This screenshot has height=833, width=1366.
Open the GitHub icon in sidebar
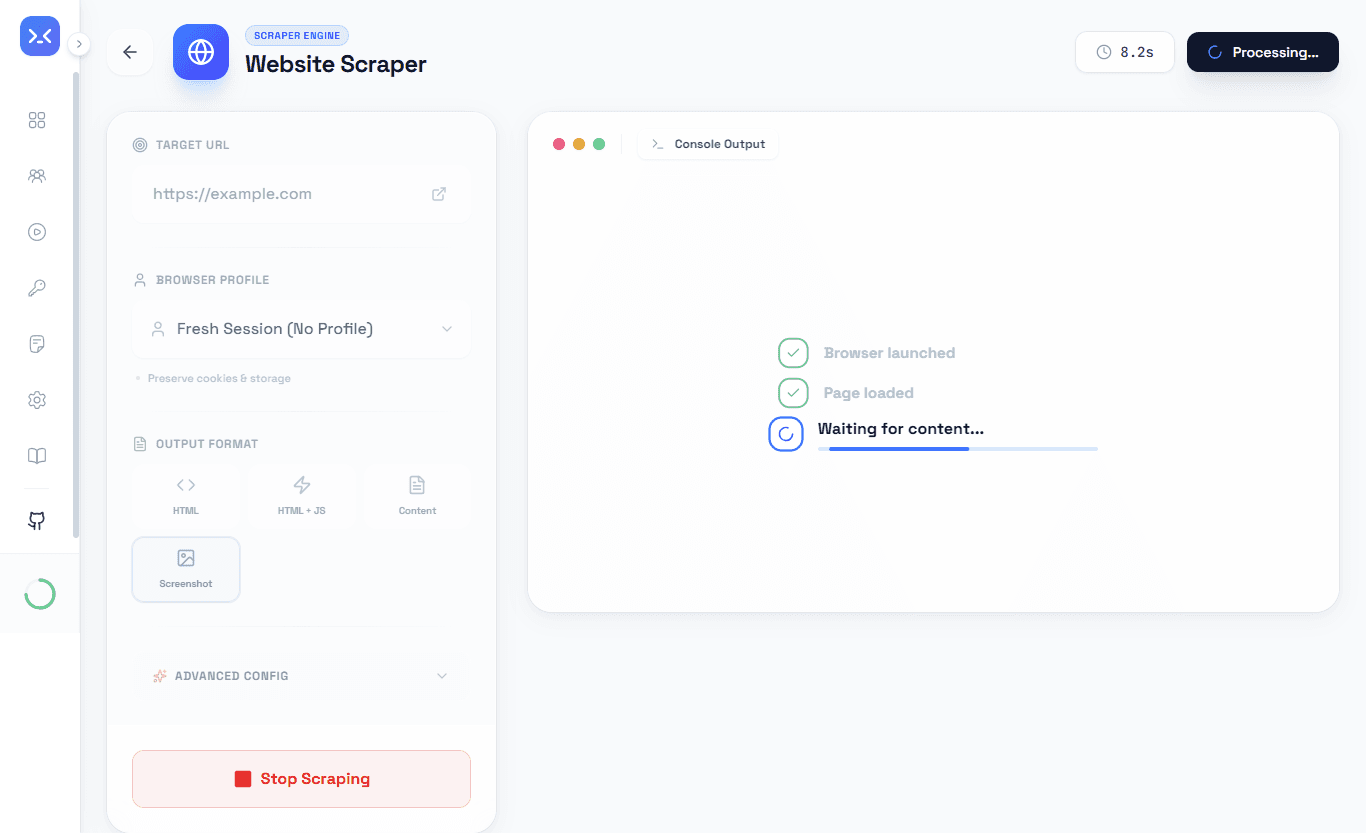coord(37,520)
